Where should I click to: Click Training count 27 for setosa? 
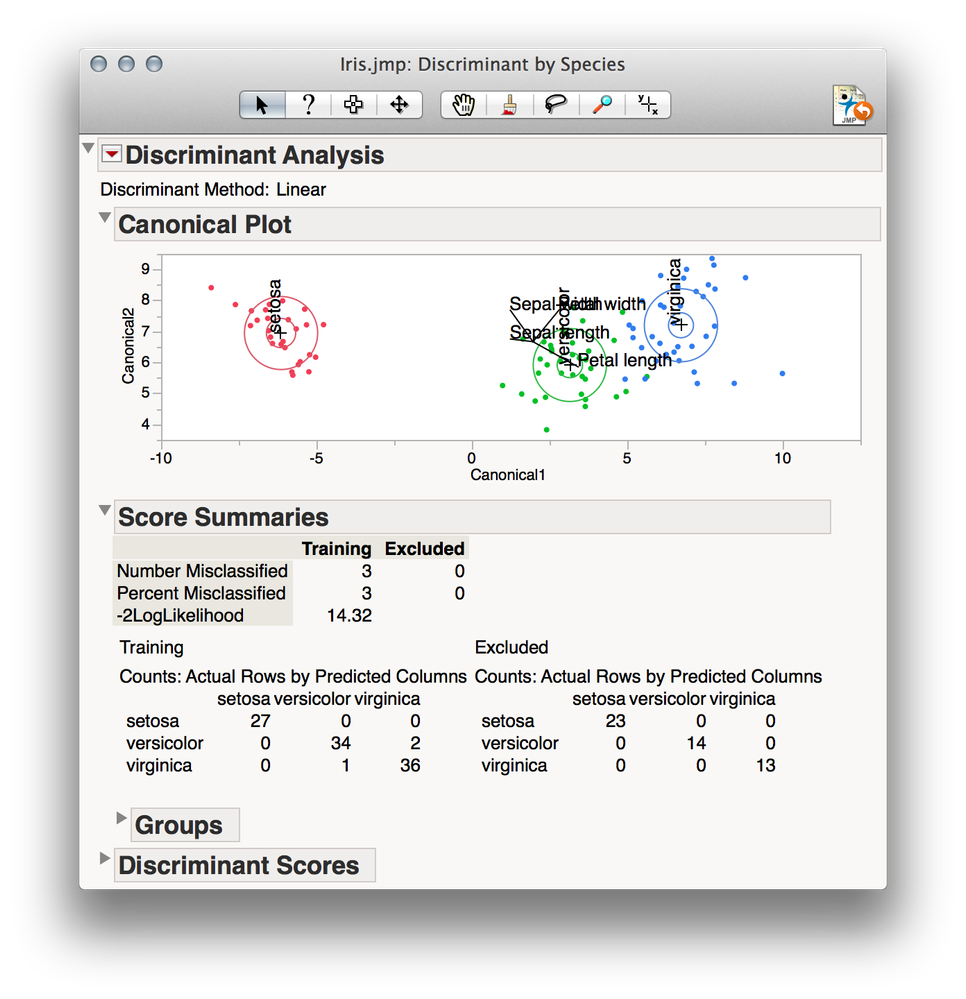click(260, 721)
